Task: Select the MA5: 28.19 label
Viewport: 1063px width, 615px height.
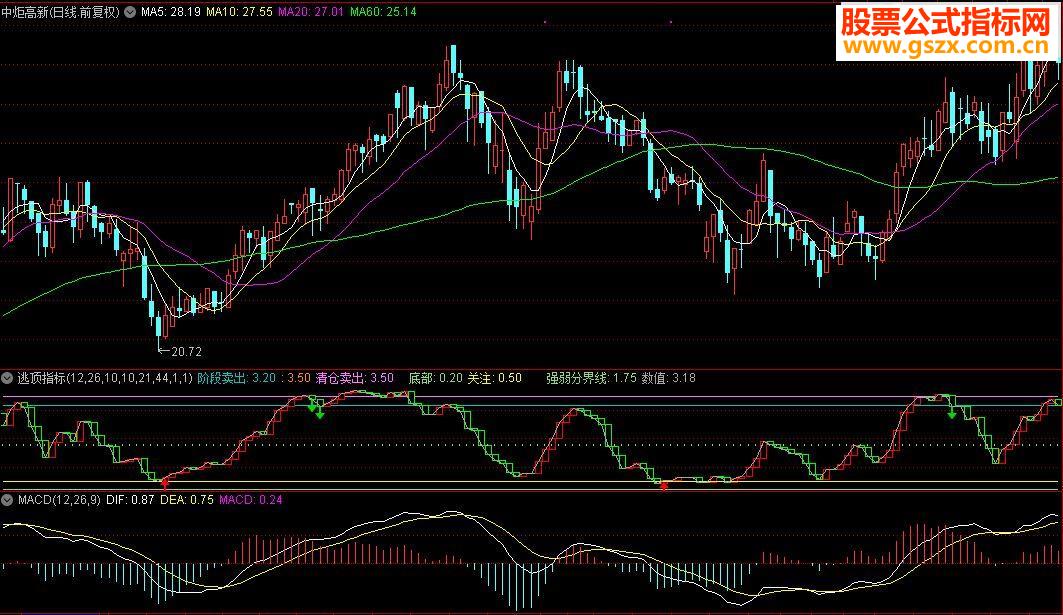Action: (171, 12)
